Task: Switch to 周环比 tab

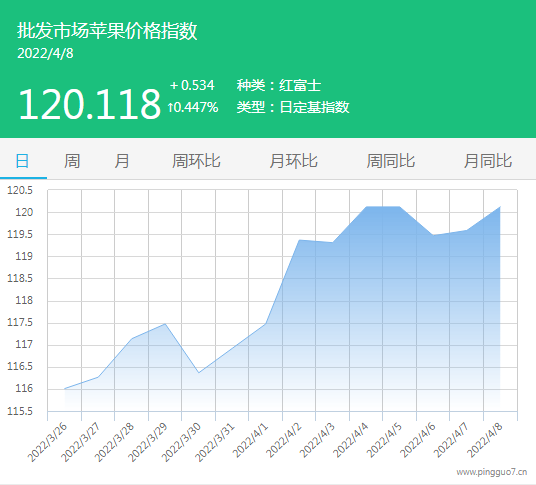Action: (x=196, y=161)
